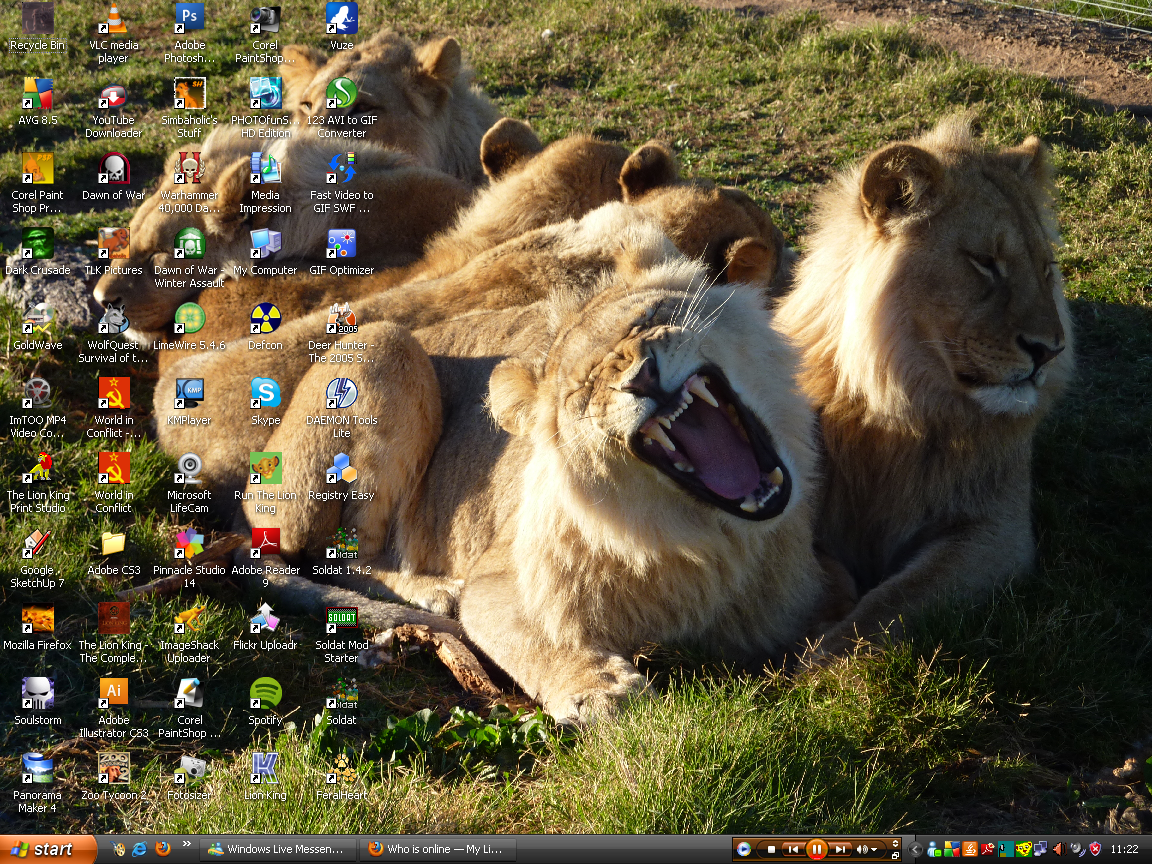Image resolution: width=1152 pixels, height=864 pixels.
Task: Open the VLC media player shortcut
Action: (x=113, y=21)
